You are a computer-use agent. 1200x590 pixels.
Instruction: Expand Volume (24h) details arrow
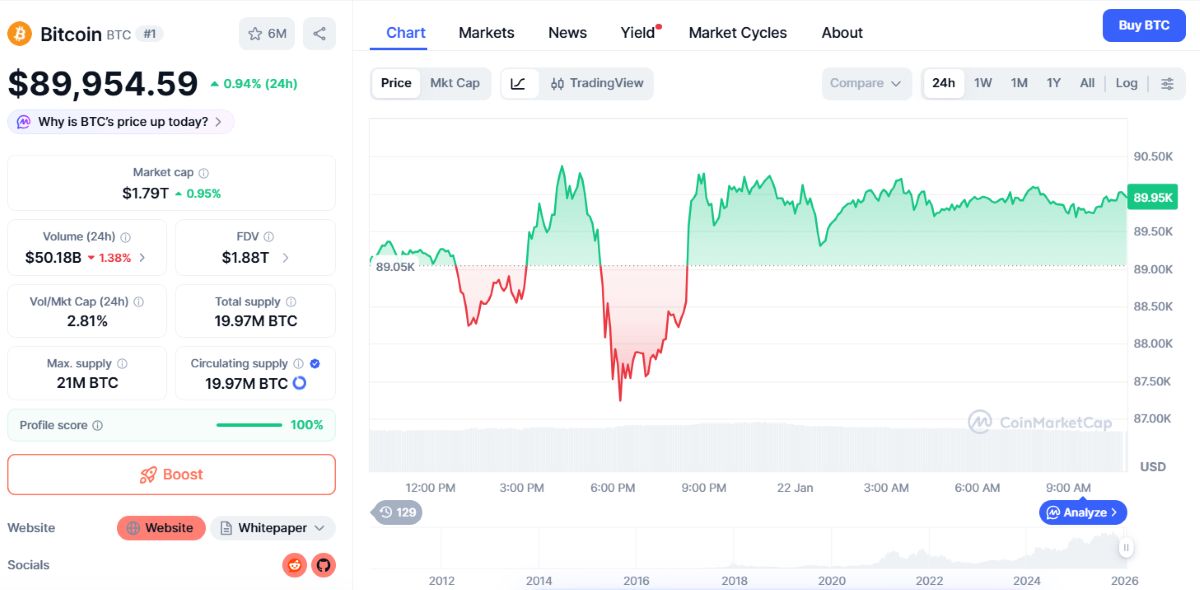point(141,258)
